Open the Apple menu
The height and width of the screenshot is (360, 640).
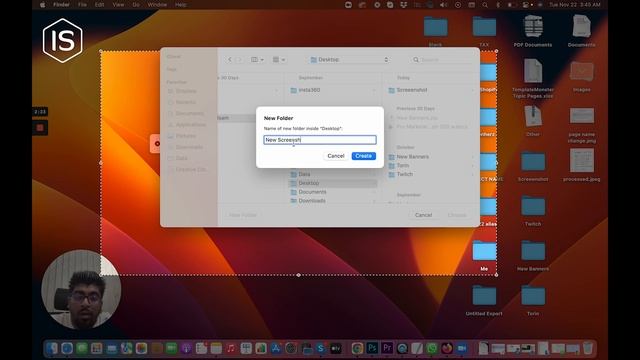pyautogui.click(x=42, y=5)
